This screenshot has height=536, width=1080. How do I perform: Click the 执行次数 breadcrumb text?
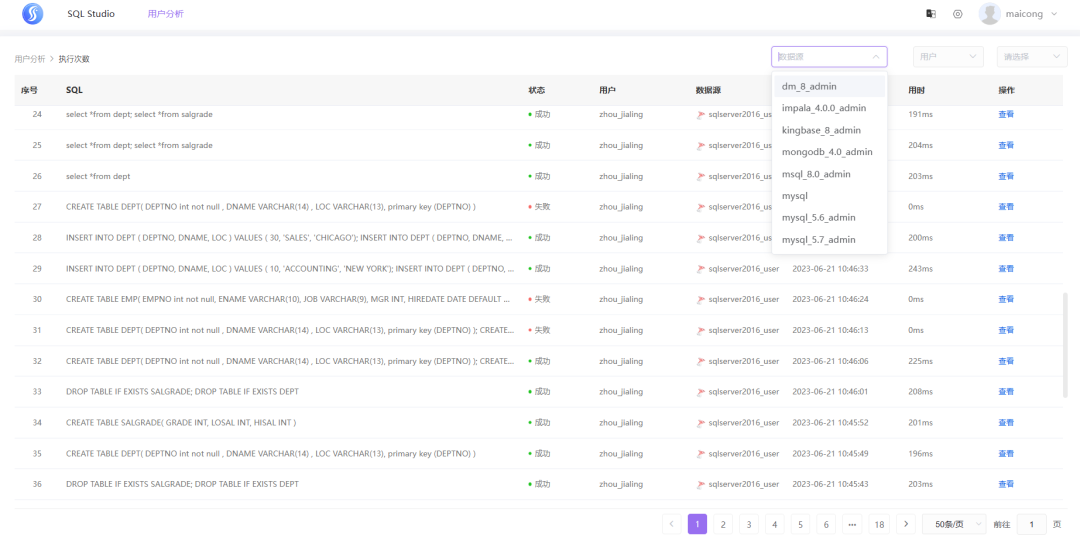pyautogui.click(x=74, y=59)
